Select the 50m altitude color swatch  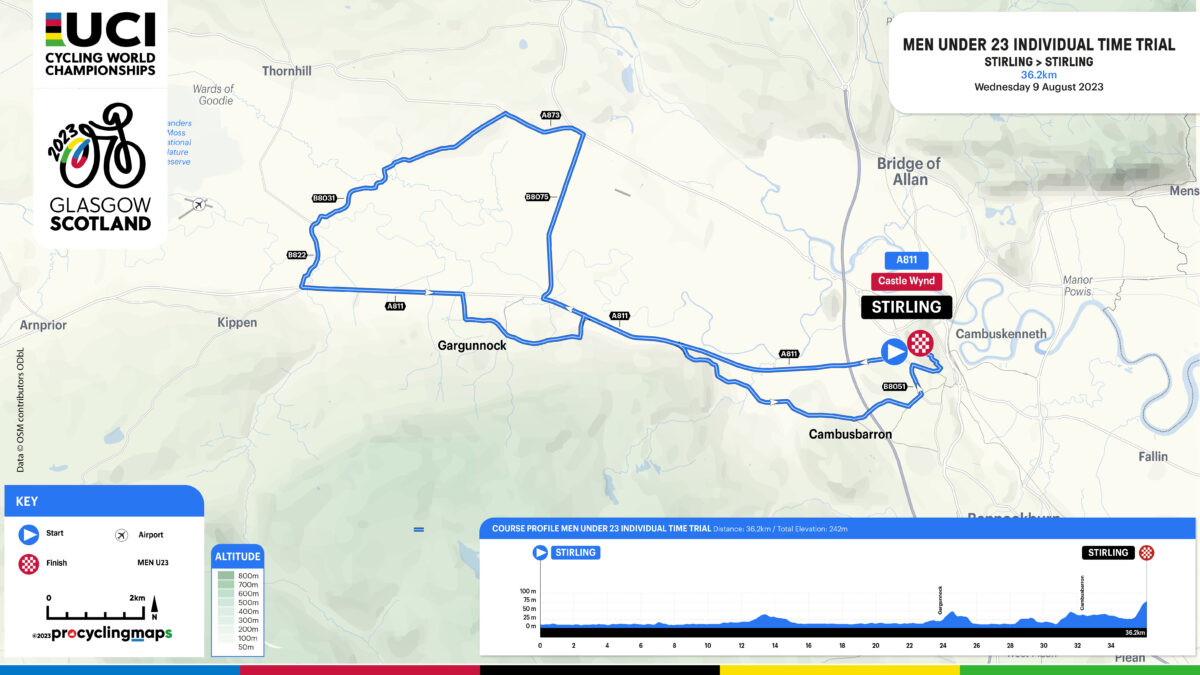pos(226,648)
